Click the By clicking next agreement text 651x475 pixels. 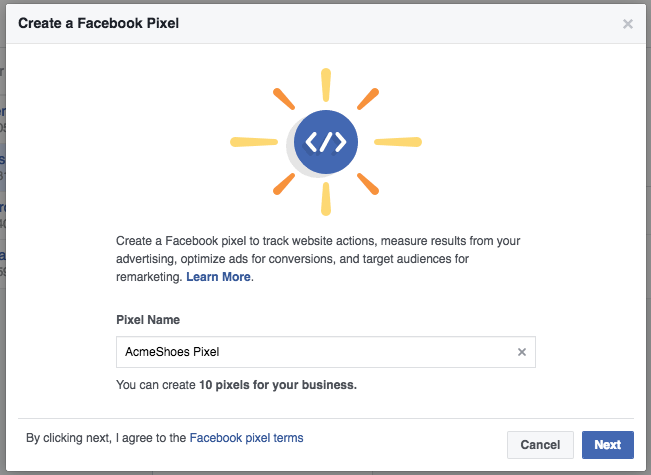coord(164,438)
